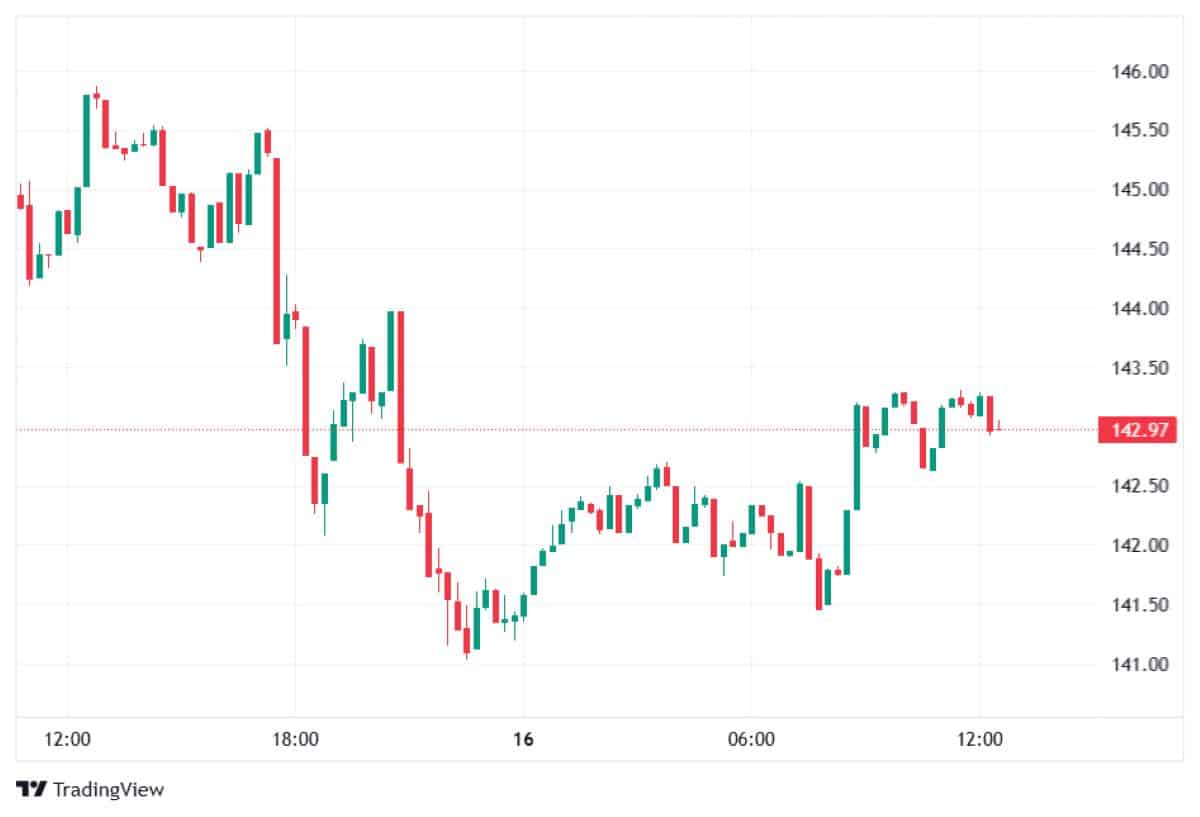1200x817 pixels.
Task: Click the 18:00 time axis label
Action: click(x=295, y=740)
